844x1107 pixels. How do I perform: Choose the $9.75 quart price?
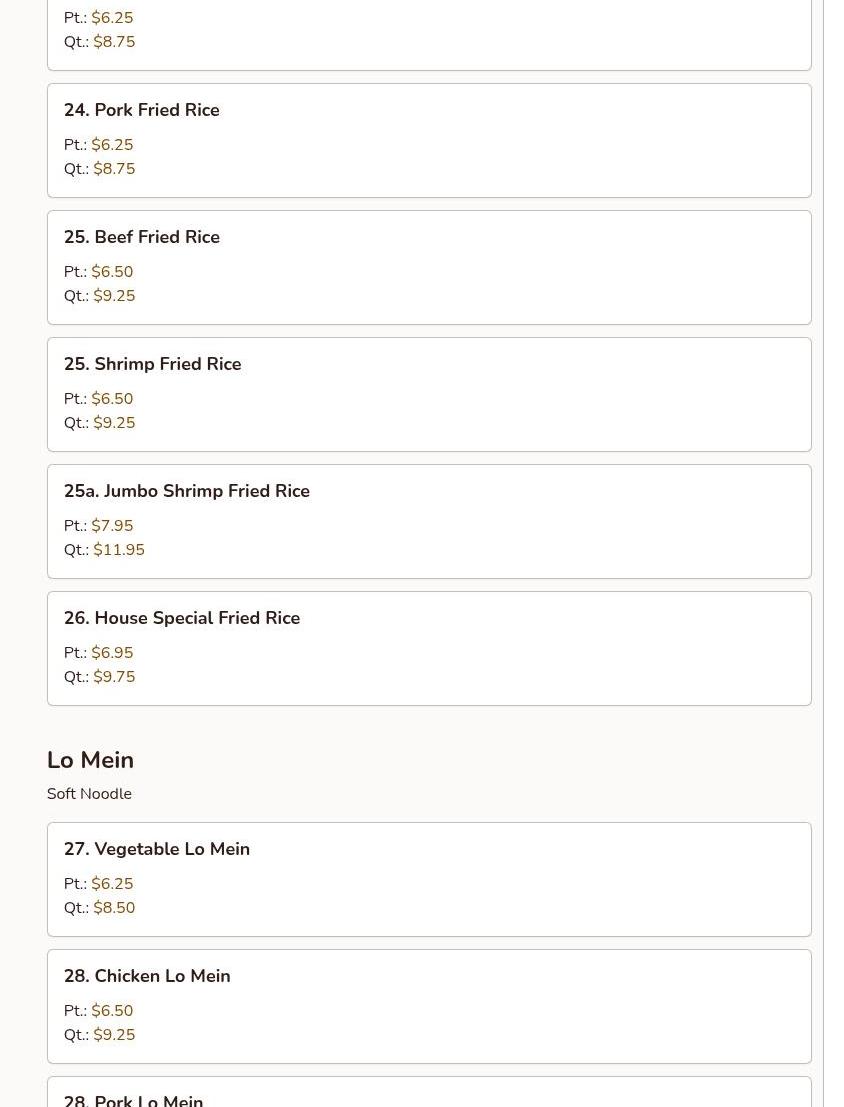[114, 677]
